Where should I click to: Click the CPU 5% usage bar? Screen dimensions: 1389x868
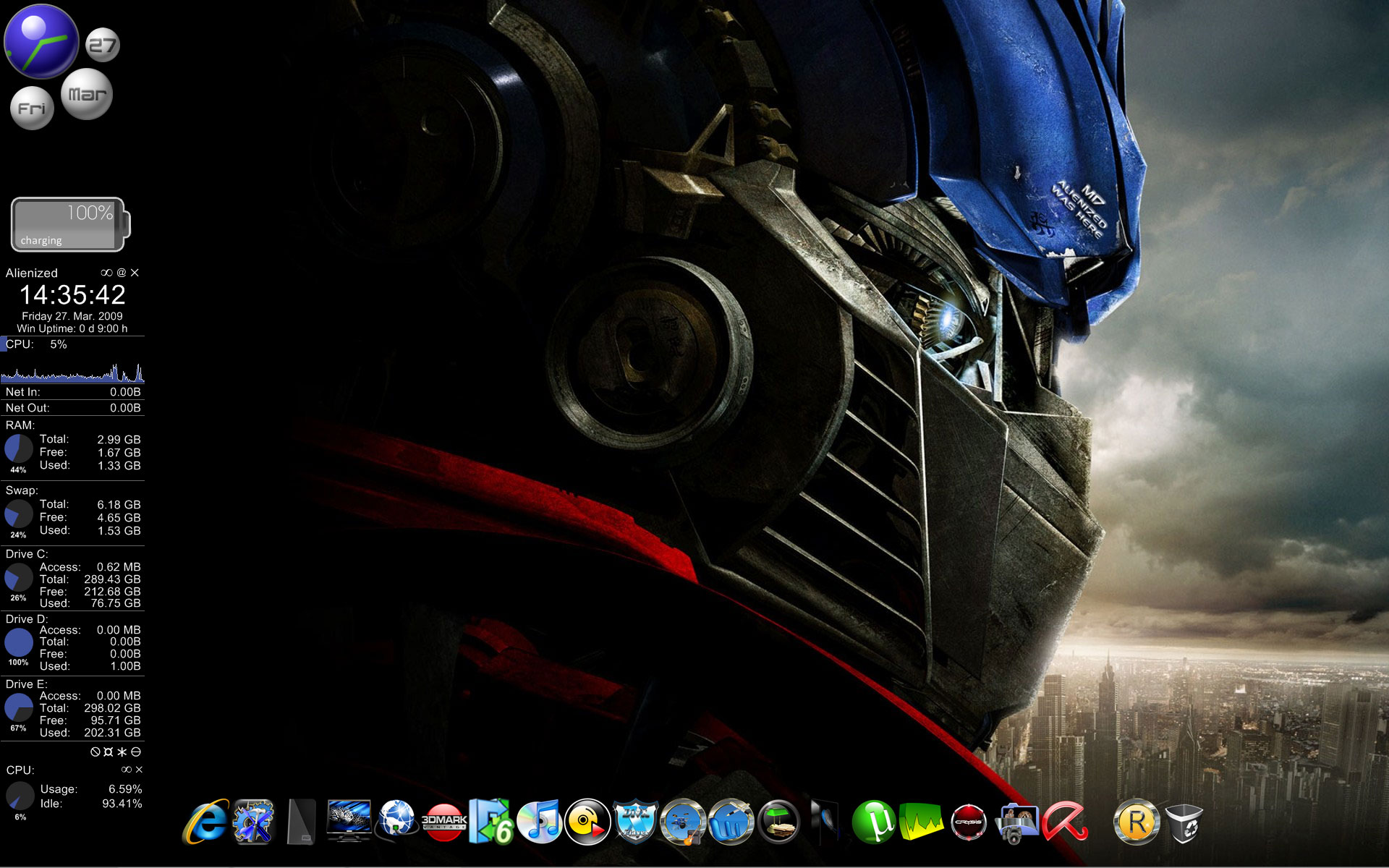click(x=72, y=344)
